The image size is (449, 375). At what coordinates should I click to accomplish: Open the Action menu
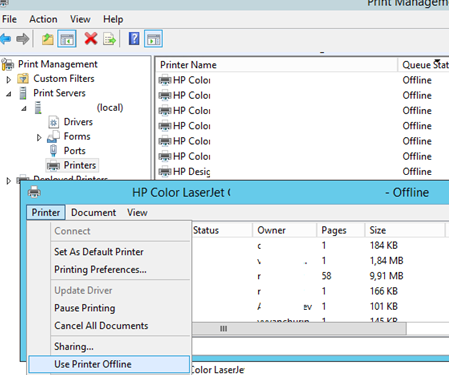click(43, 19)
